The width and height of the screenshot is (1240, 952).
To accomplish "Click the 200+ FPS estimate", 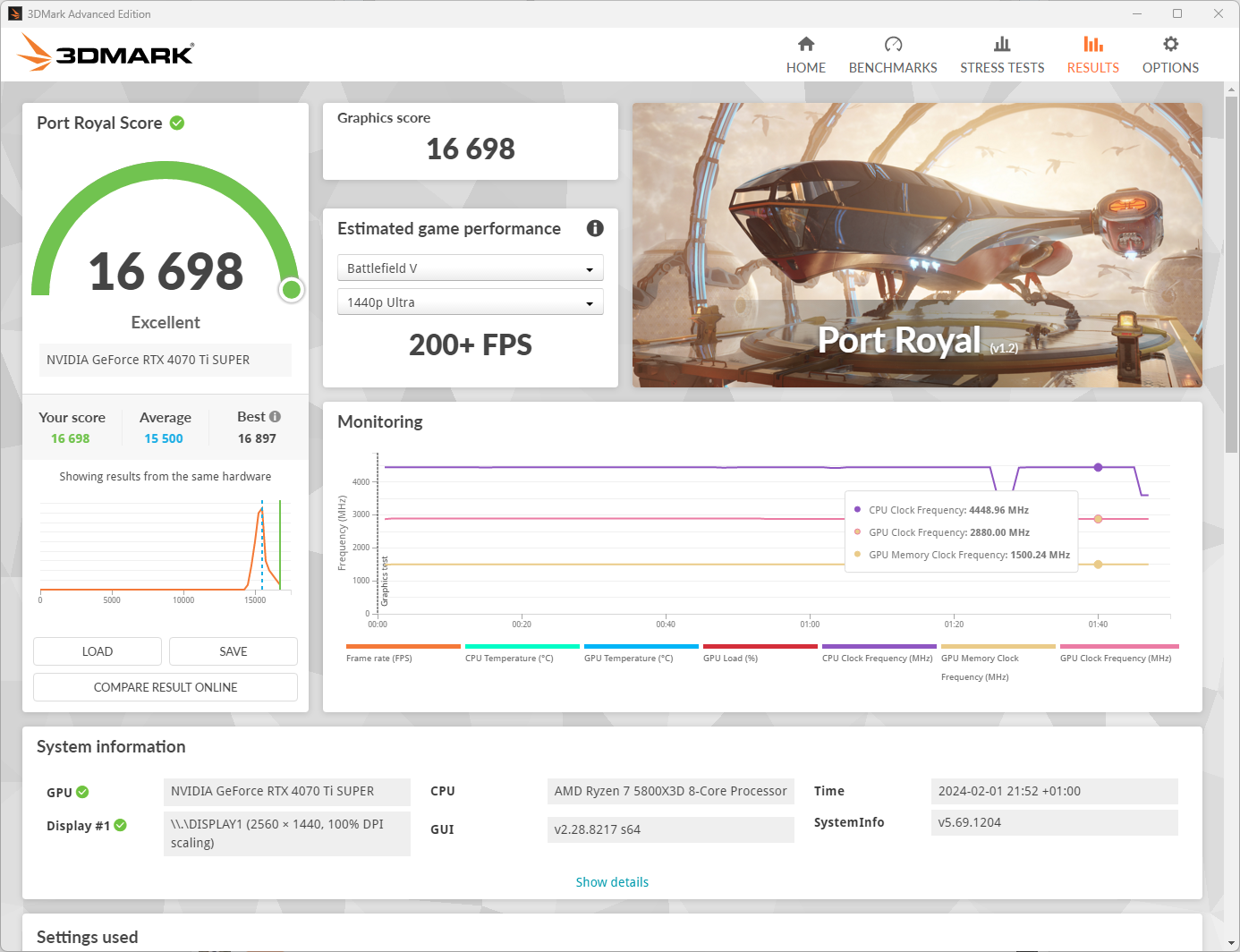I will click(x=471, y=344).
